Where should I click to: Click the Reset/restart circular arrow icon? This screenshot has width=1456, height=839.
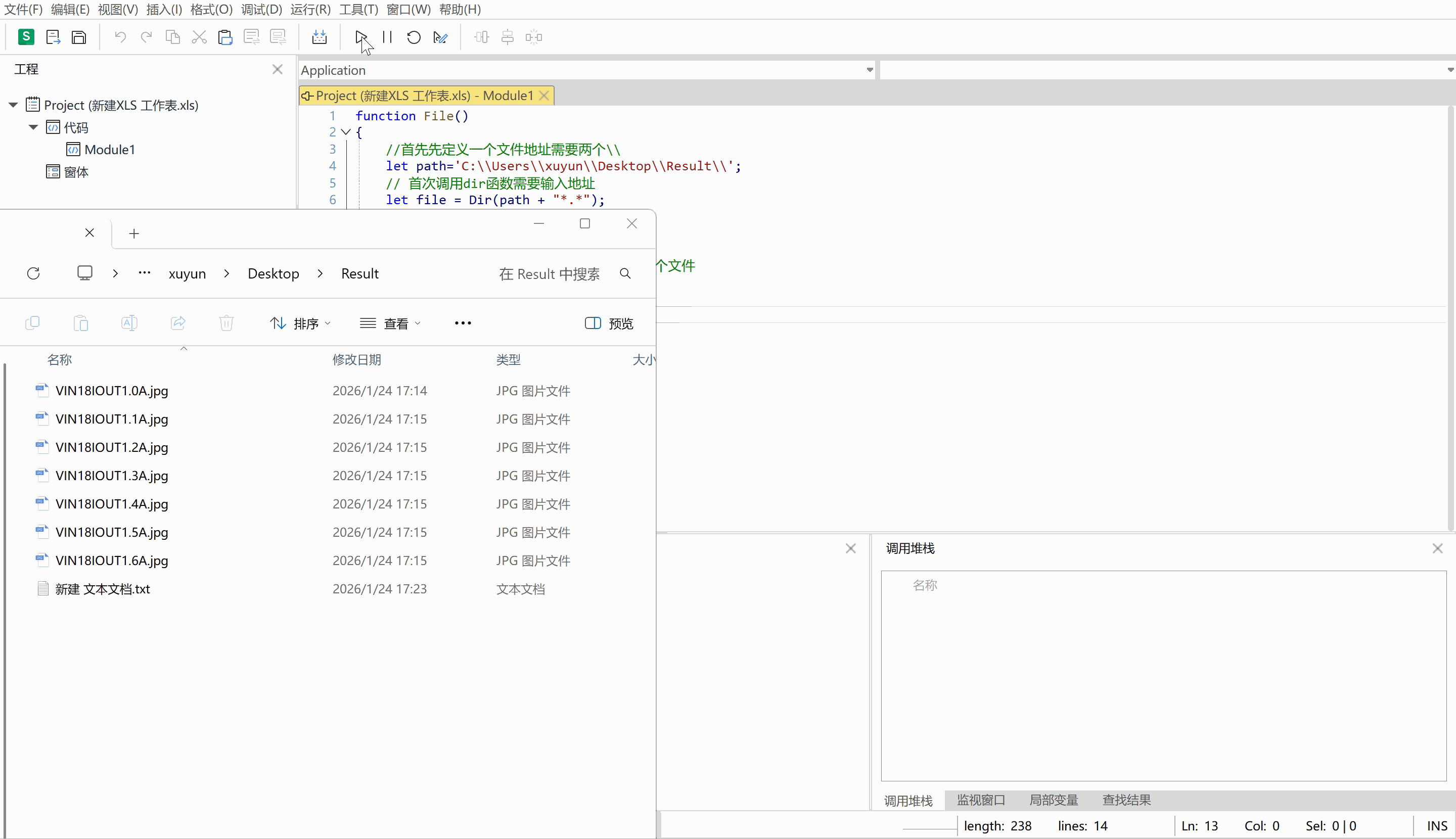413,37
